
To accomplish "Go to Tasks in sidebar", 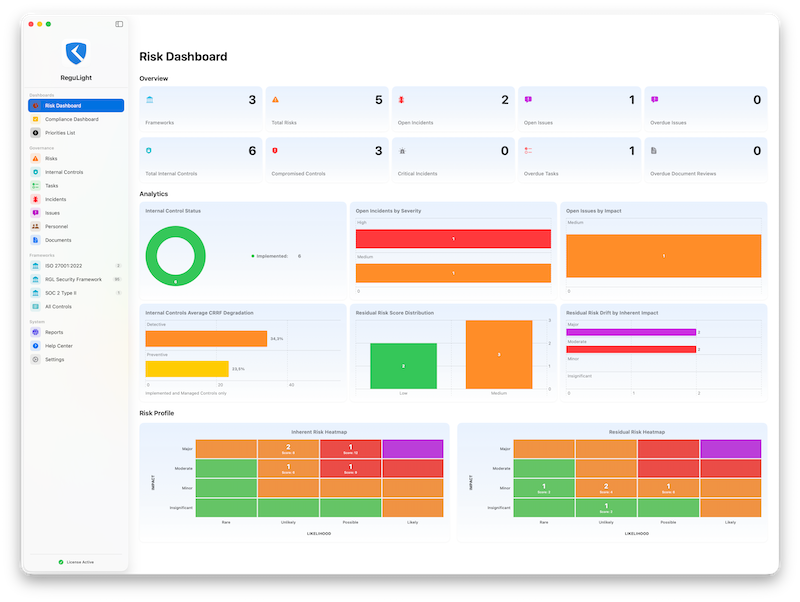I will pyautogui.click(x=51, y=186).
